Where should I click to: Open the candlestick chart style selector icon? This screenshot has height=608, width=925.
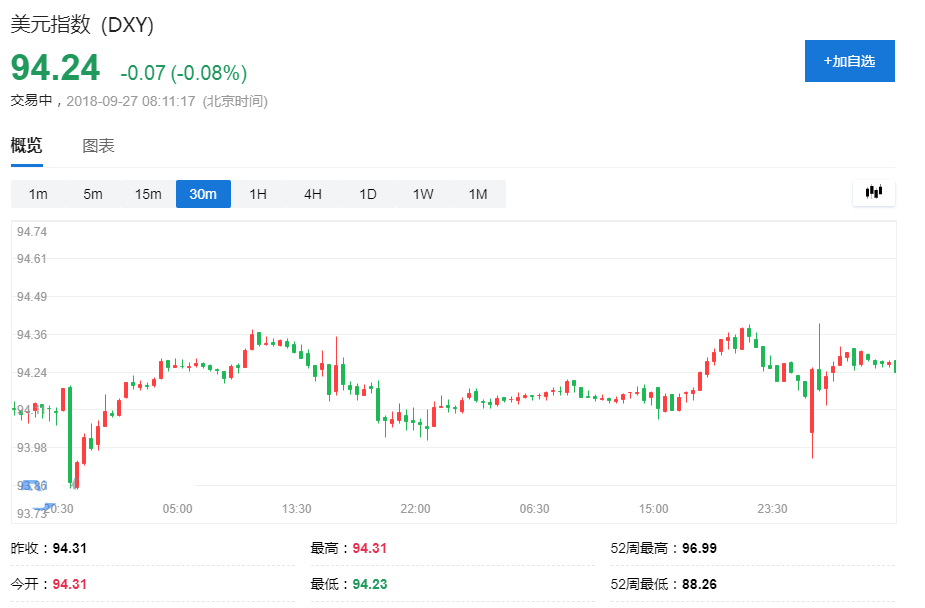[872, 192]
